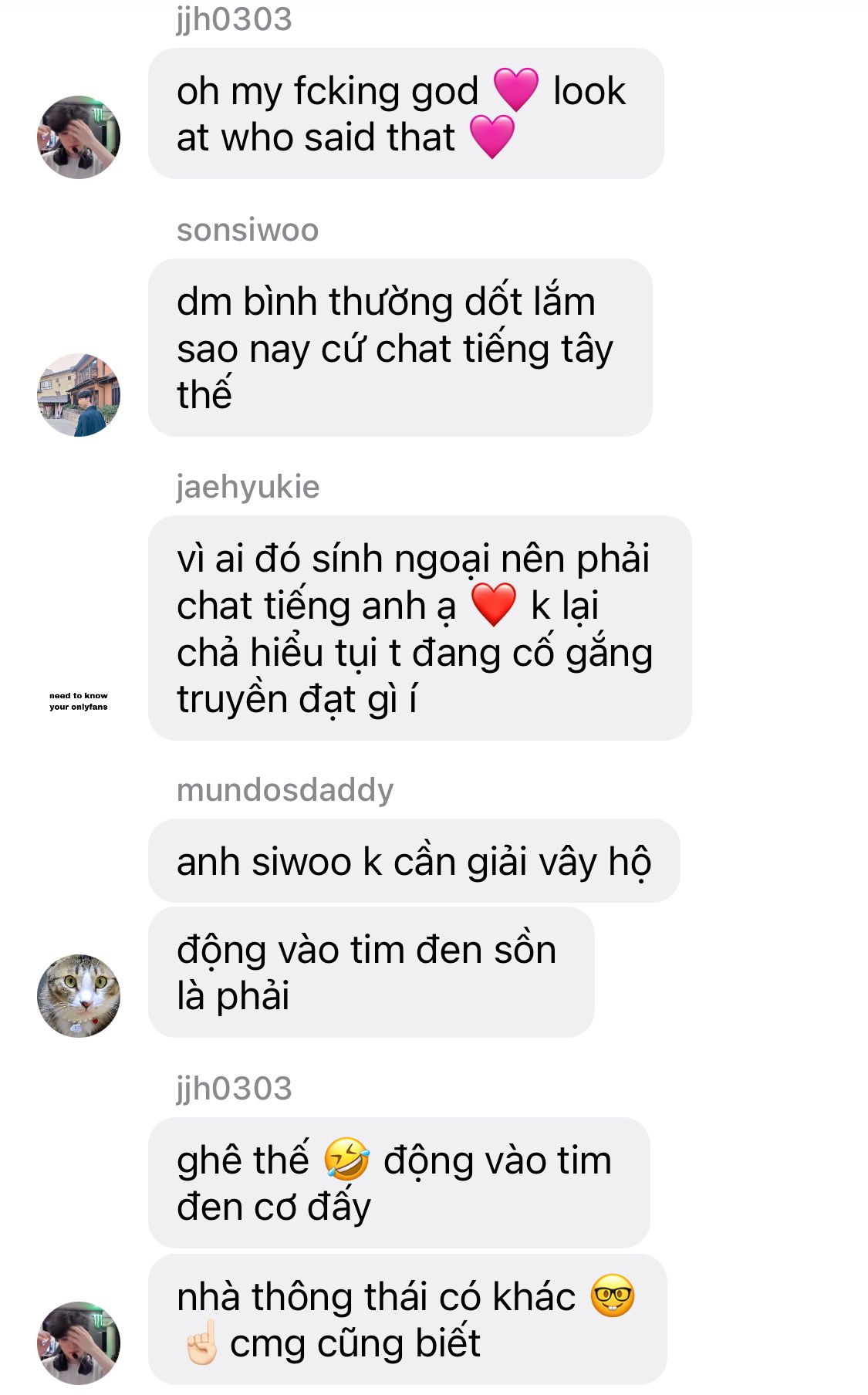Tap the 'anh siwoo k cần giải vây hộ' bubble
868x1395 pixels.
point(414,860)
